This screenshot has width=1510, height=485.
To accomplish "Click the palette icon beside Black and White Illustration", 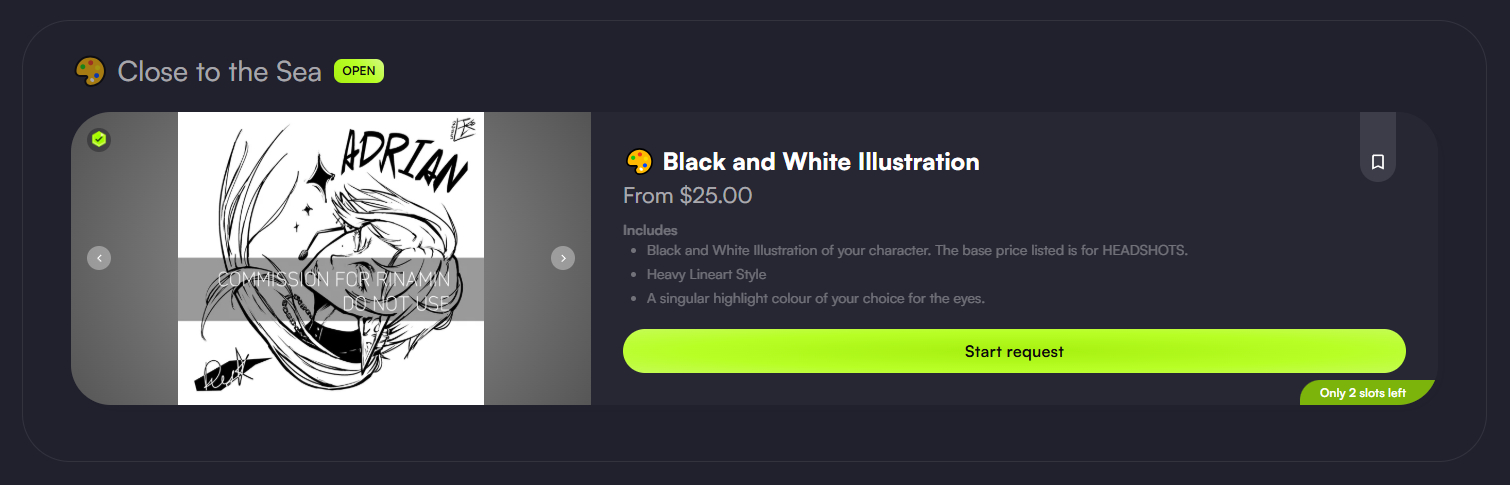I will coord(638,161).
